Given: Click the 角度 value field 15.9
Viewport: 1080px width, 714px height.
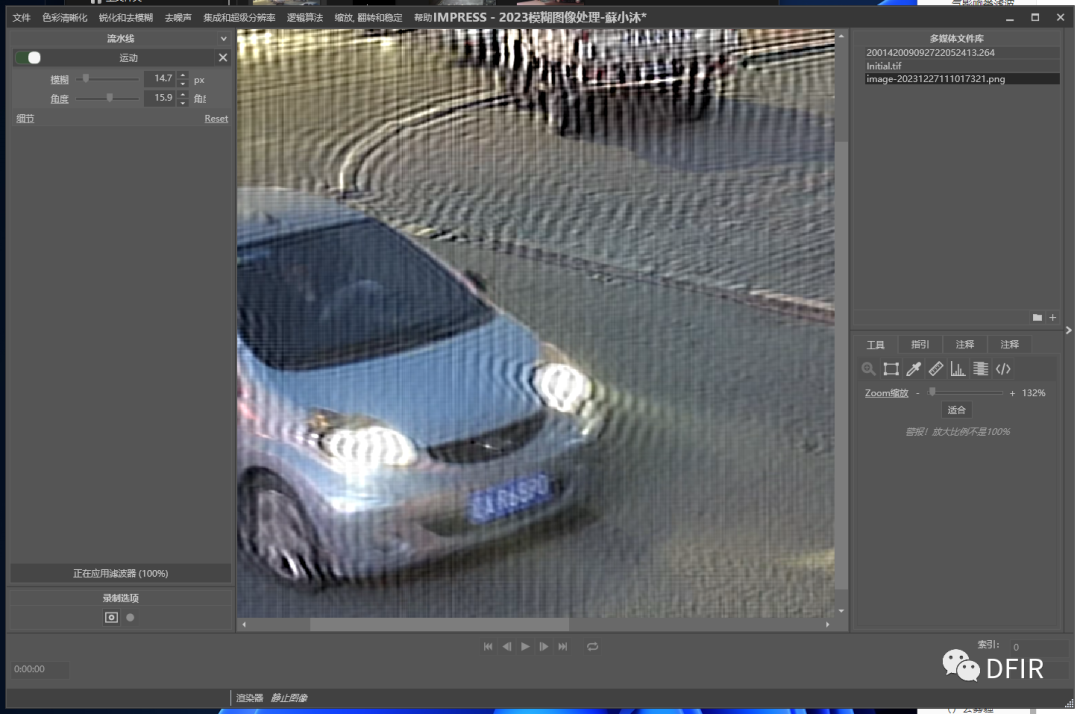Looking at the screenshot, I should click(x=160, y=98).
